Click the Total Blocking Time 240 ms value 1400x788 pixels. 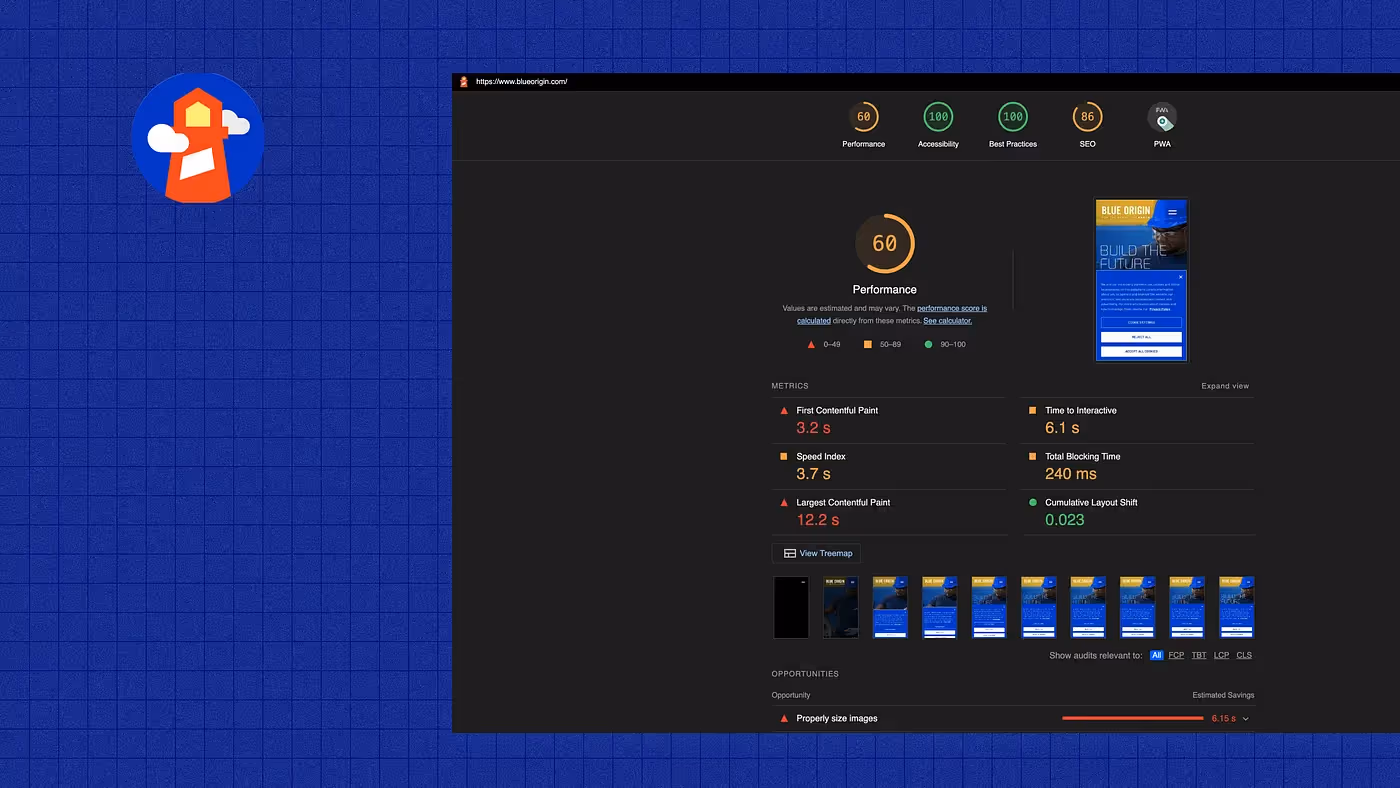point(1071,474)
